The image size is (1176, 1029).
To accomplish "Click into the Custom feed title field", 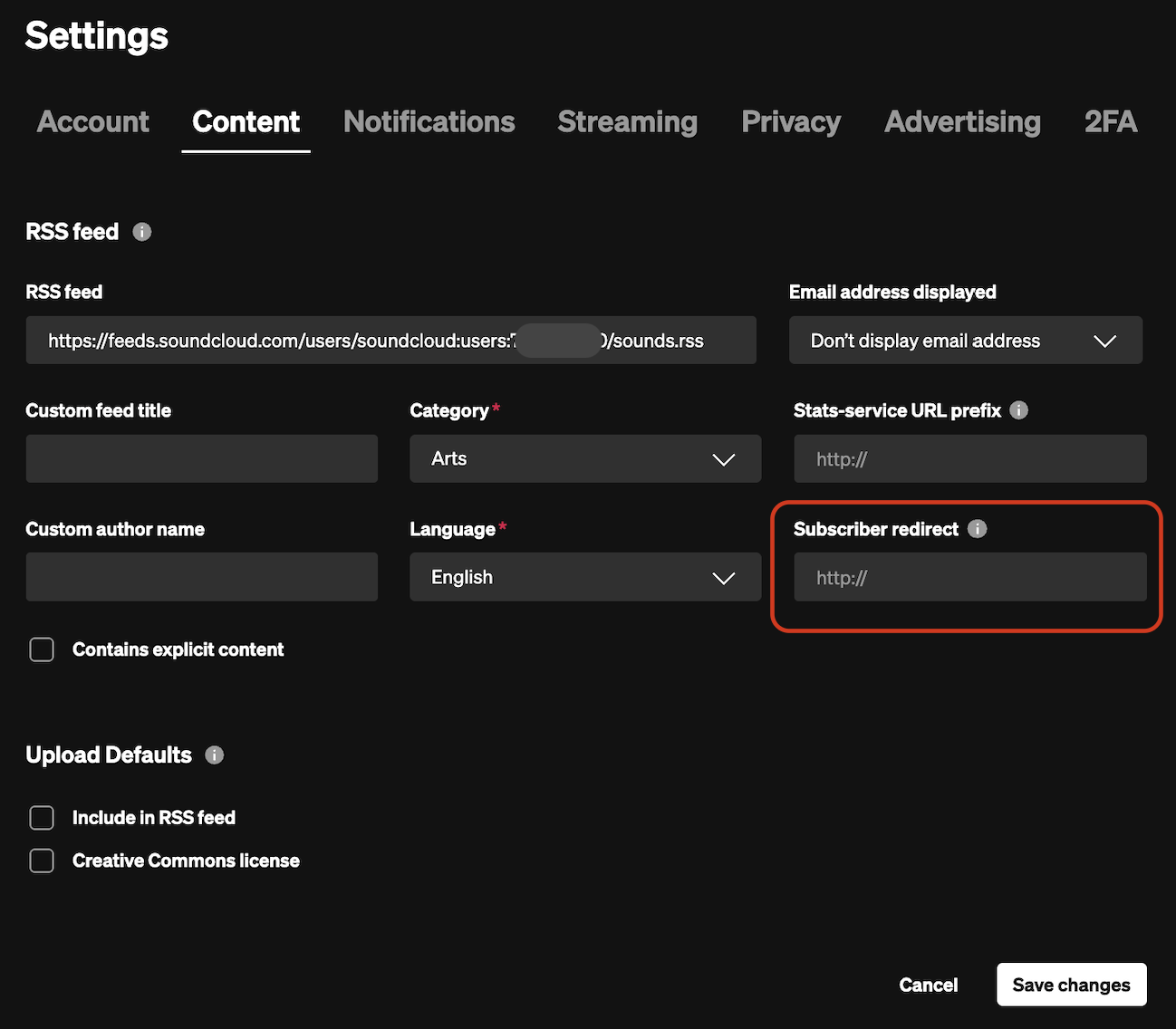I will [201, 459].
